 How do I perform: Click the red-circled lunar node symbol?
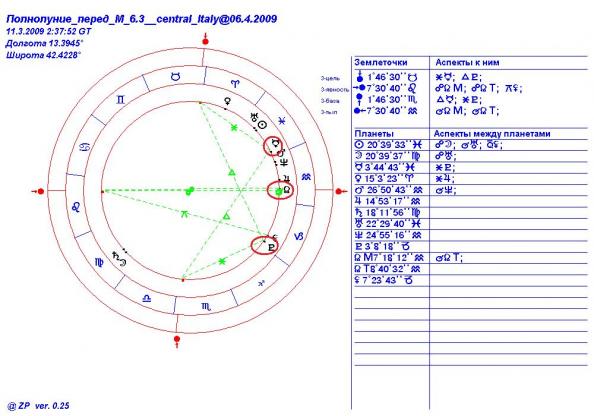coord(288,189)
